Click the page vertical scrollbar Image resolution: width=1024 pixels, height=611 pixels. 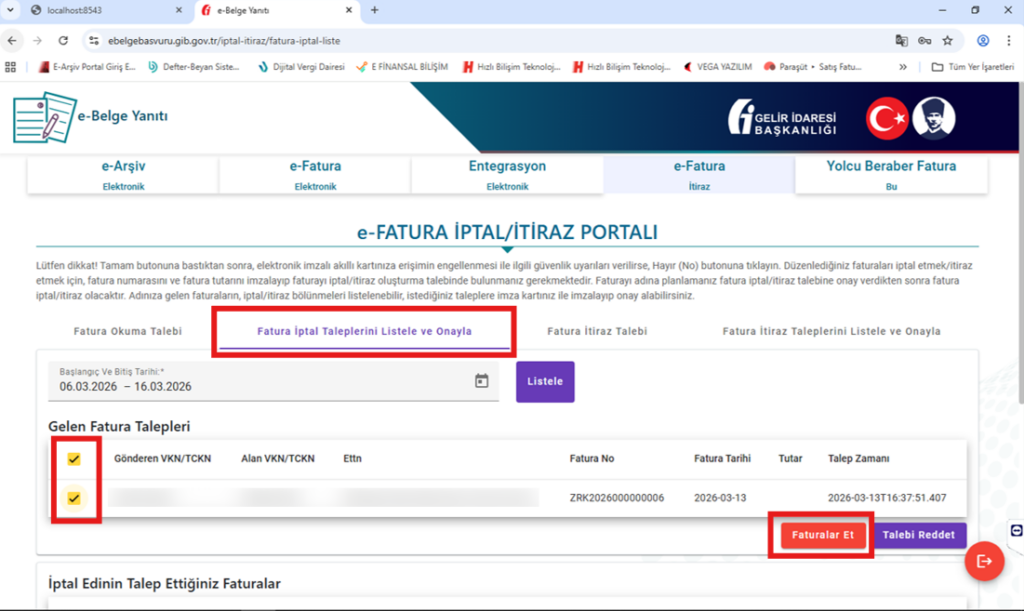[1019, 242]
